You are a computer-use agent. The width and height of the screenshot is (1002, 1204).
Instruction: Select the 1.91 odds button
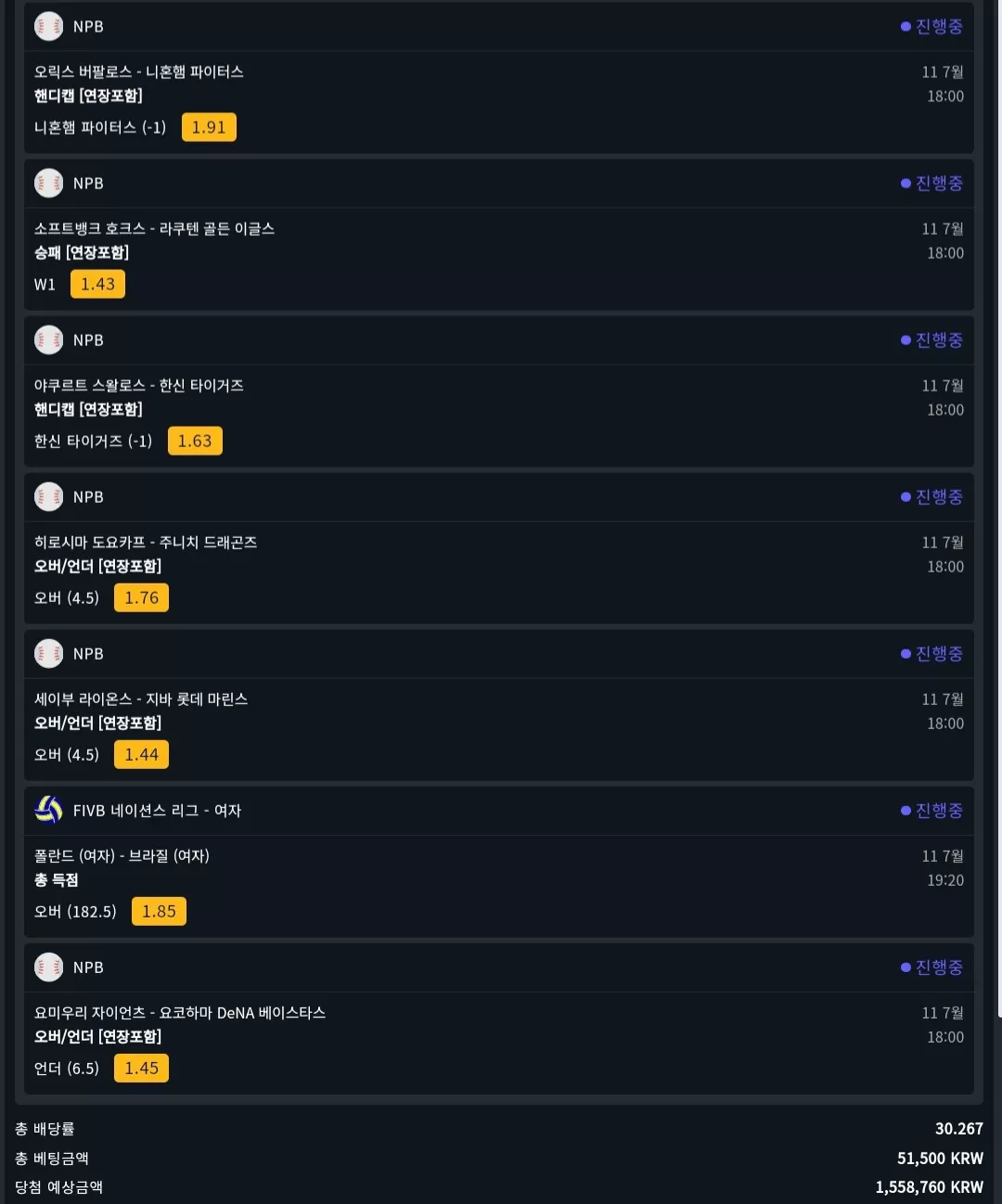(x=209, y=127)
